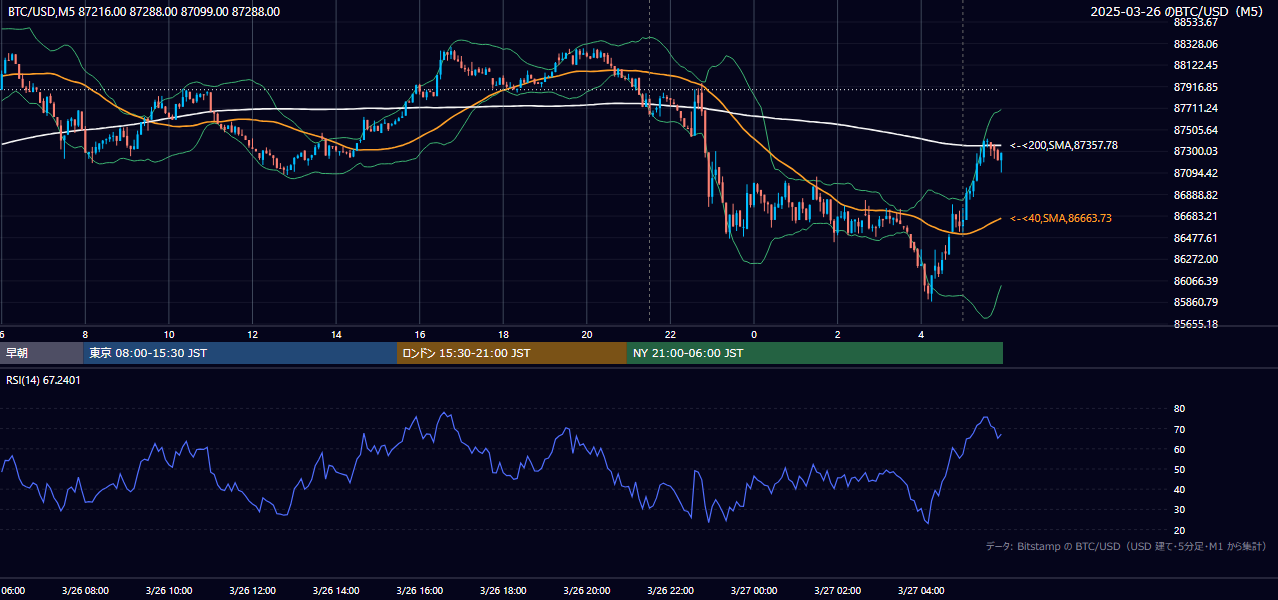1278x600 pixels.
Task: Click the 3/26 18:00 date label
Action: coord(503,591)
